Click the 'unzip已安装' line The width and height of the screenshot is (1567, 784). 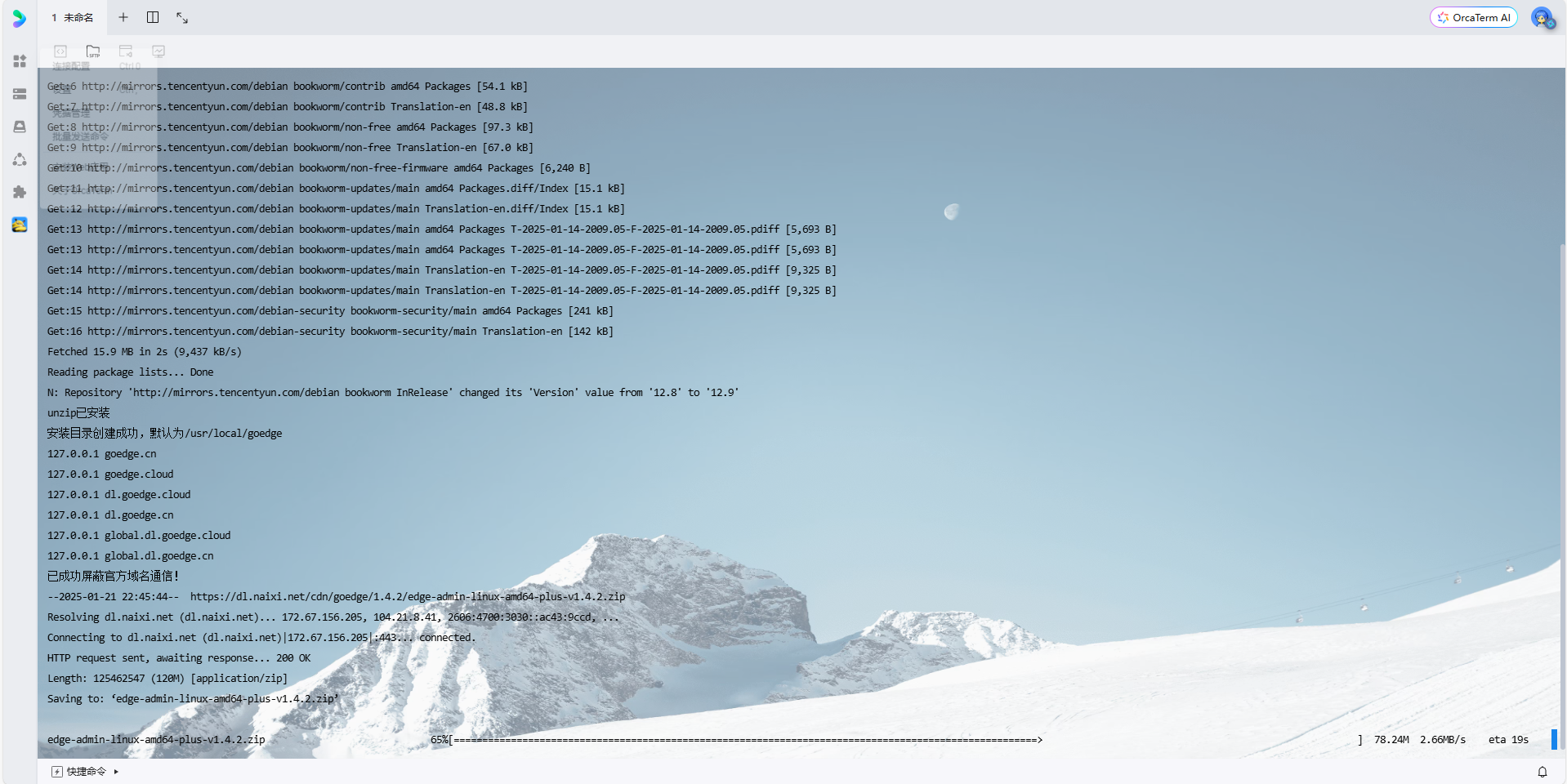click(x=78, y=413)
